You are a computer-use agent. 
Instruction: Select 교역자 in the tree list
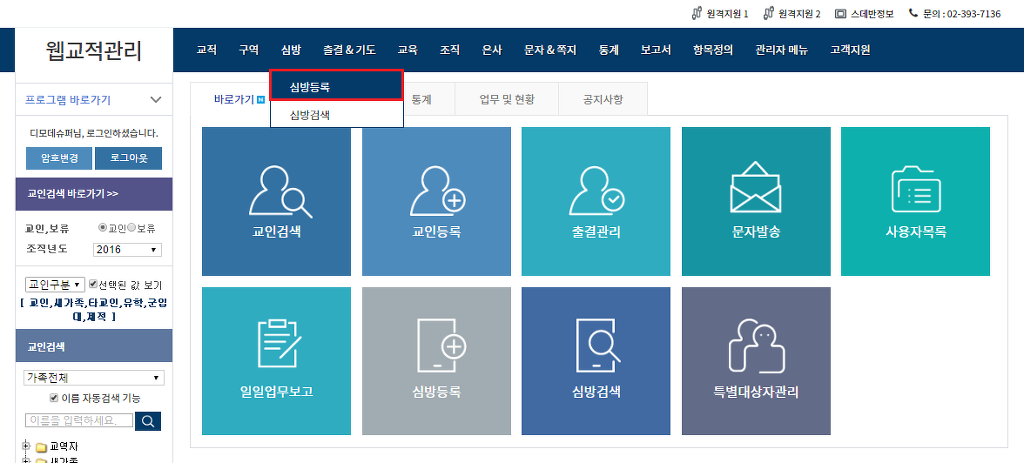64,447
